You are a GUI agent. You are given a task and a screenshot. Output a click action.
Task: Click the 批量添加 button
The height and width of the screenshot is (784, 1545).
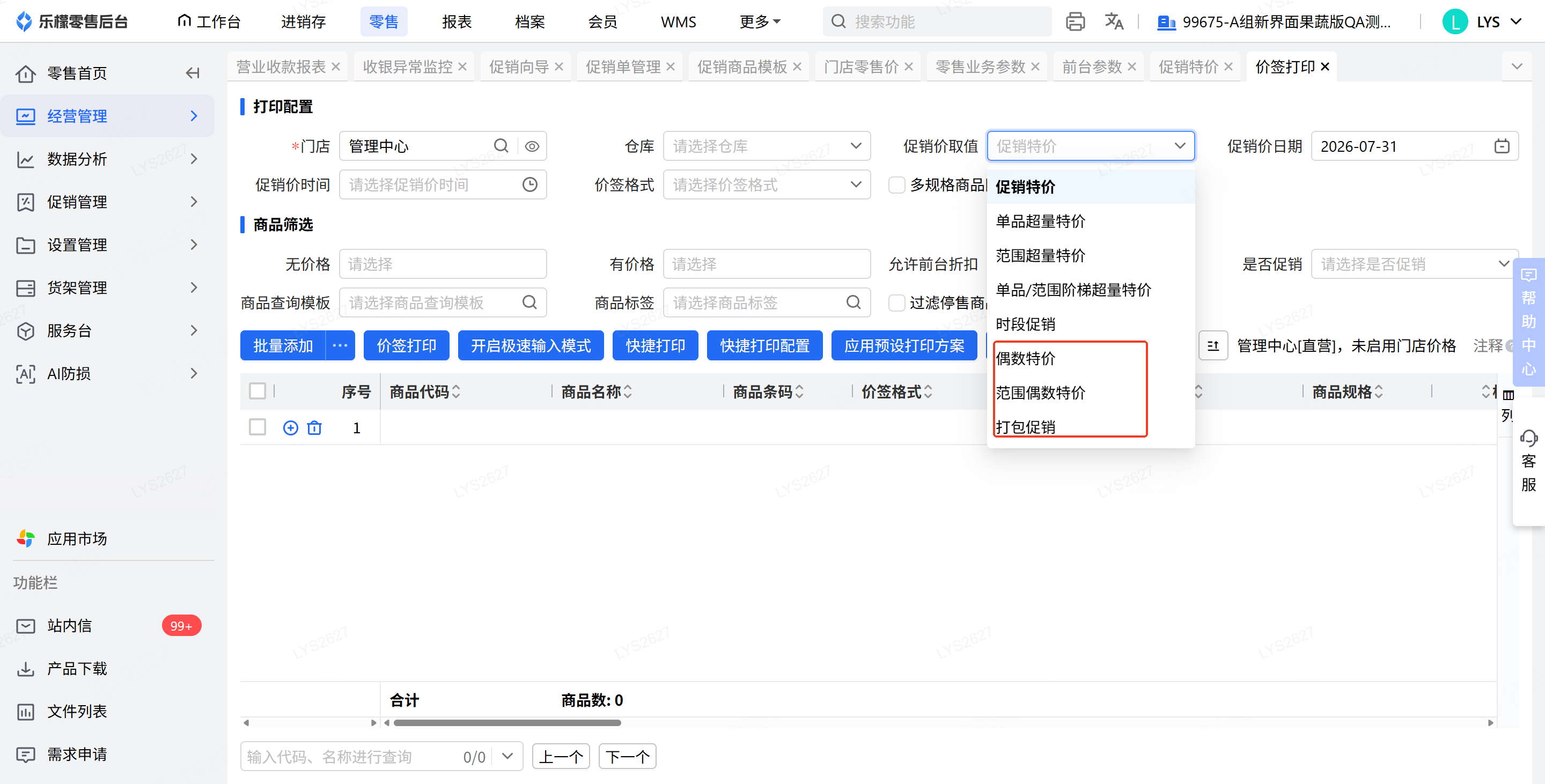[x=283, y=346]
